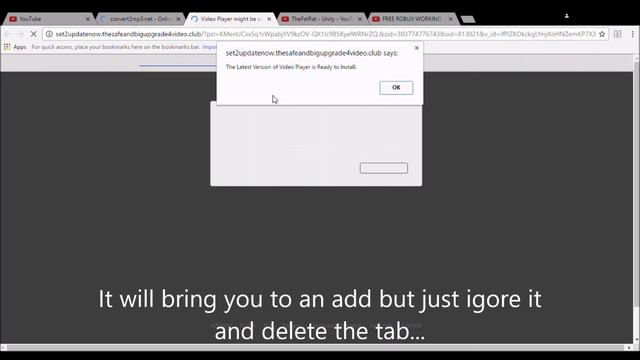Screen dimensions: 640x360
Task: Go back to the previous page
Action: (8, 34)
